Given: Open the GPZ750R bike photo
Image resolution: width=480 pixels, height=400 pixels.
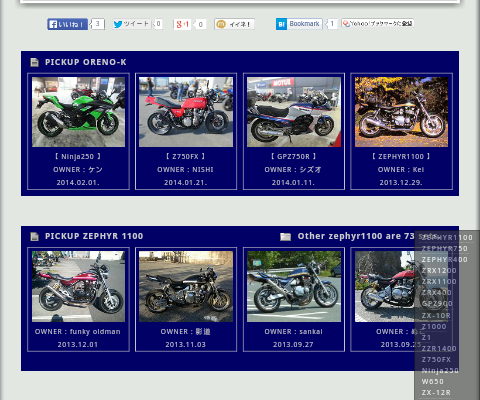Looking at the screenshot, I should [x=294, y=112].
